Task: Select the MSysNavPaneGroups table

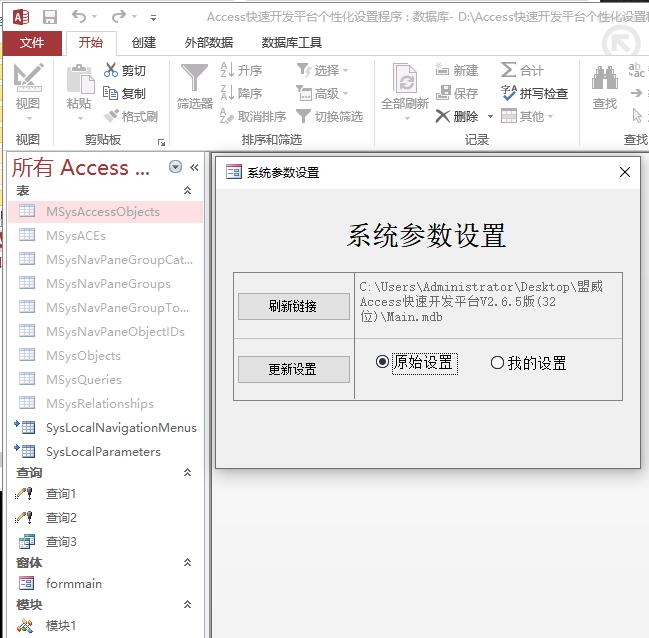Action: pos(106,284)
